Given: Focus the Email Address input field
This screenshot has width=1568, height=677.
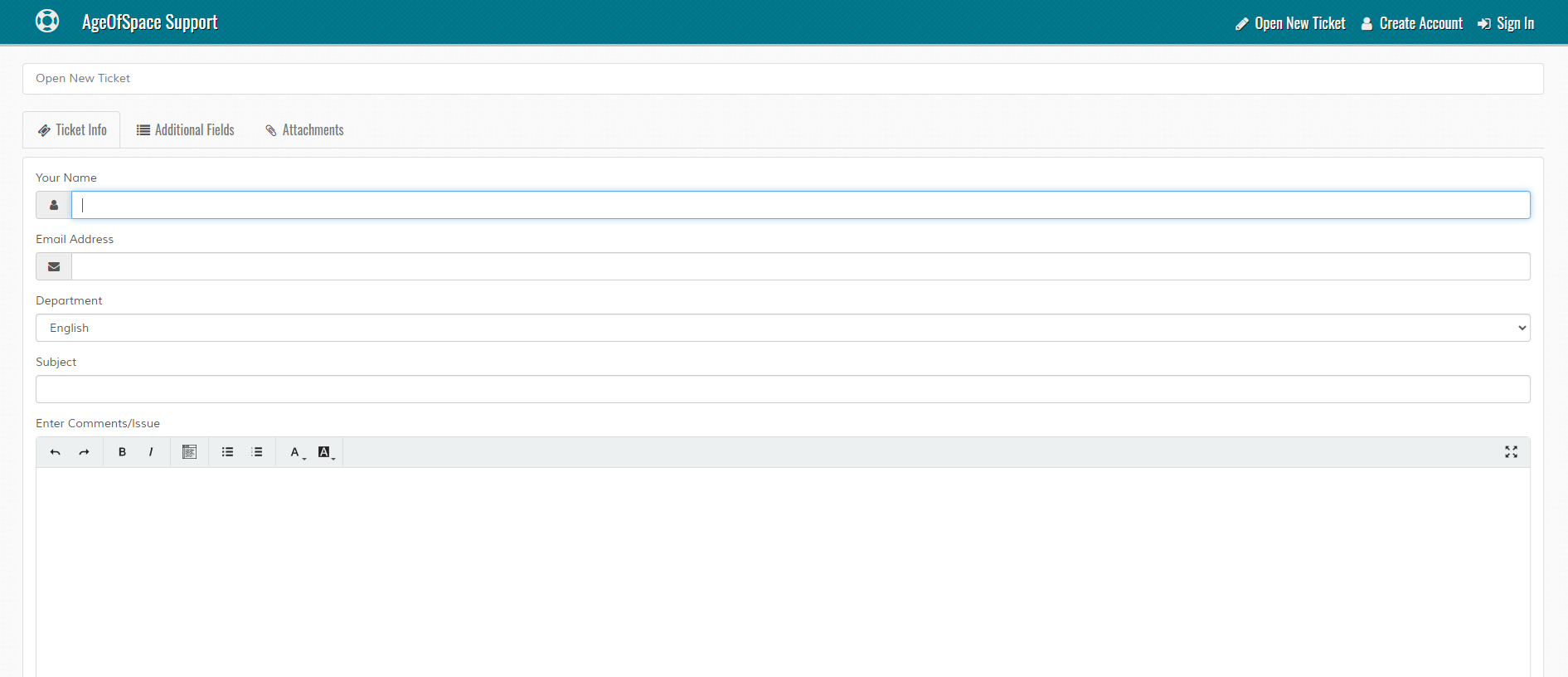Looking at the screenshot, I should click(x=801, y=266).
